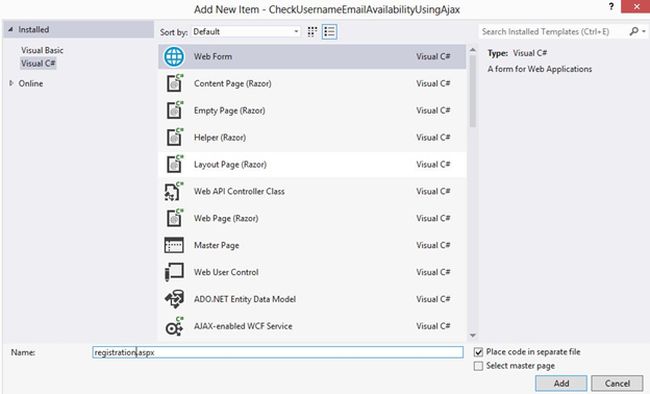Select 'Master Page' template text
The width and height of the screenshot is (650, 394).
216,245
